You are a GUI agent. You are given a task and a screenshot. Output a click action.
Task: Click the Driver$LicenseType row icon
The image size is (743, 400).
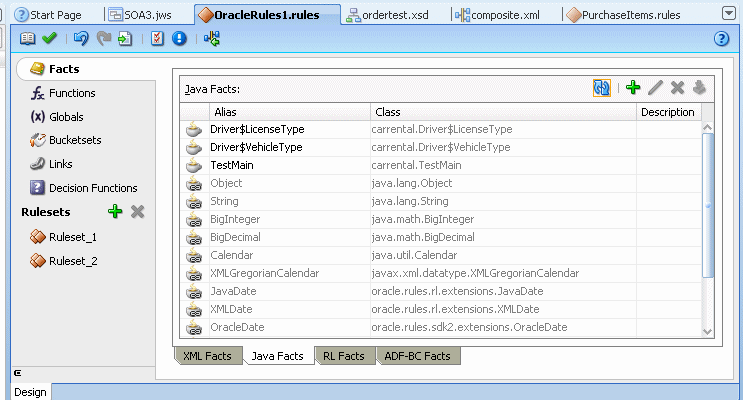tap(194, 129)
